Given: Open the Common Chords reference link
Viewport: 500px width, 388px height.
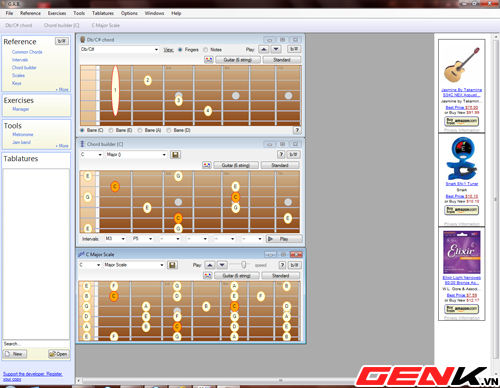Looking at the screenshot, I should (x=27, y=52).
